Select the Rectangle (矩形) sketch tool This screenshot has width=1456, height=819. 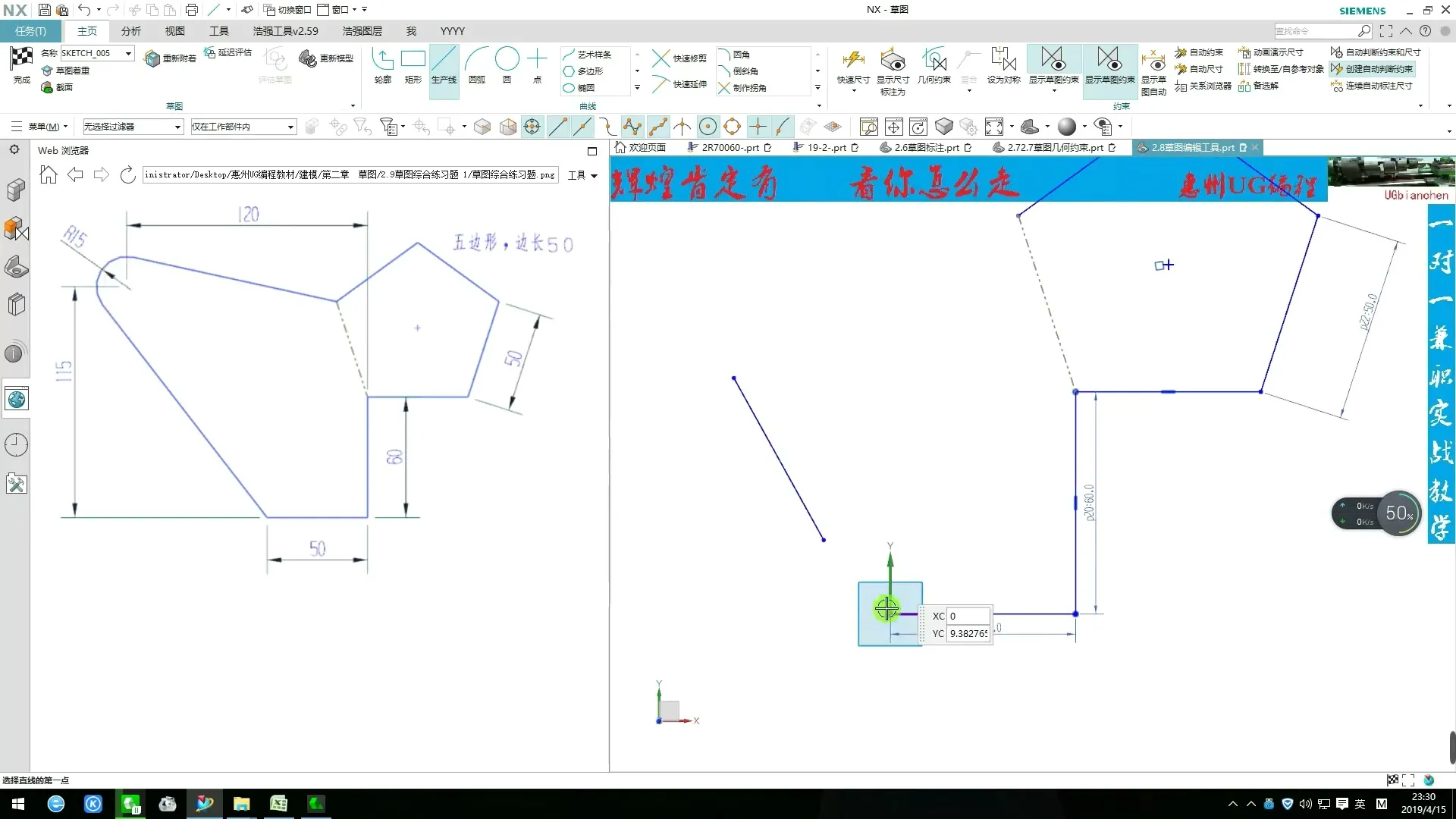coord(413,61)
